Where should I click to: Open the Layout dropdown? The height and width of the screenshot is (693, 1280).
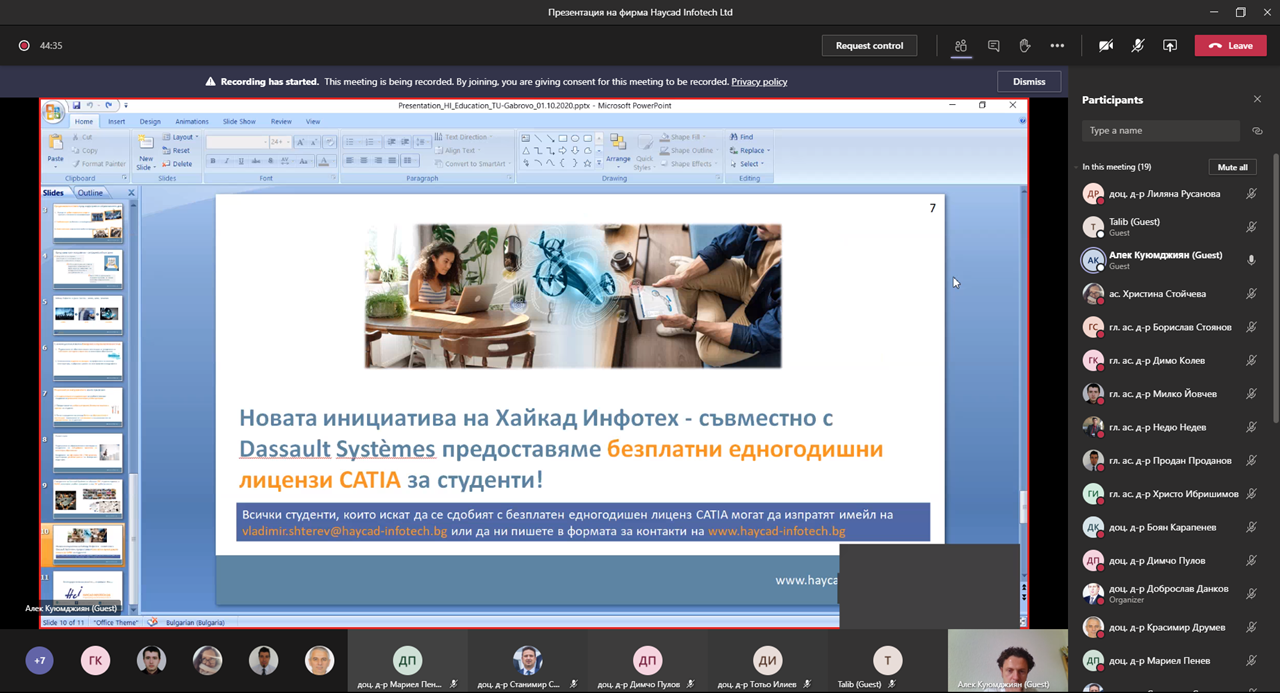click(181, 137)
